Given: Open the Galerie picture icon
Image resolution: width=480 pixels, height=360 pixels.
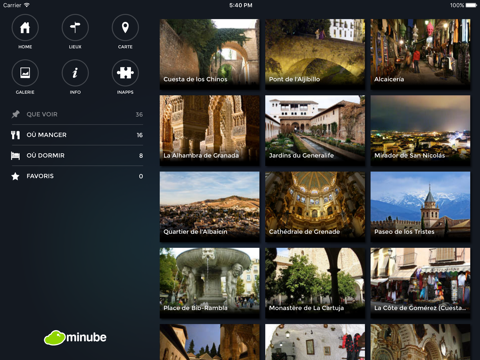Looking at the screenshot, I should 25,73.
